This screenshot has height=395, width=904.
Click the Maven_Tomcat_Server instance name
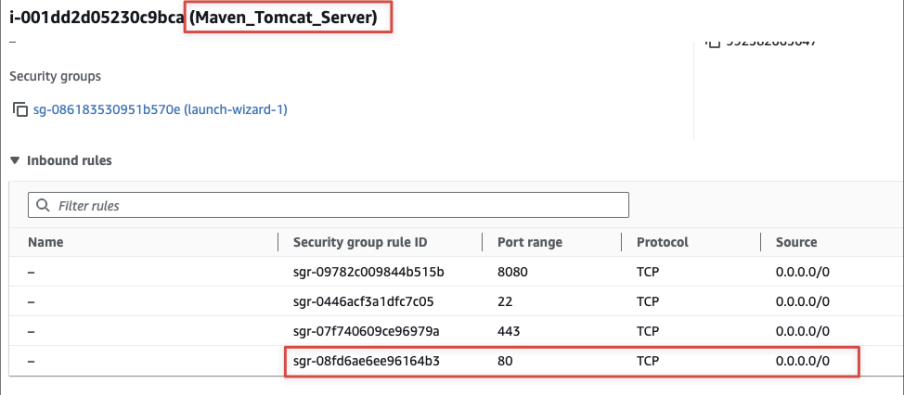[x=284, y=18]
